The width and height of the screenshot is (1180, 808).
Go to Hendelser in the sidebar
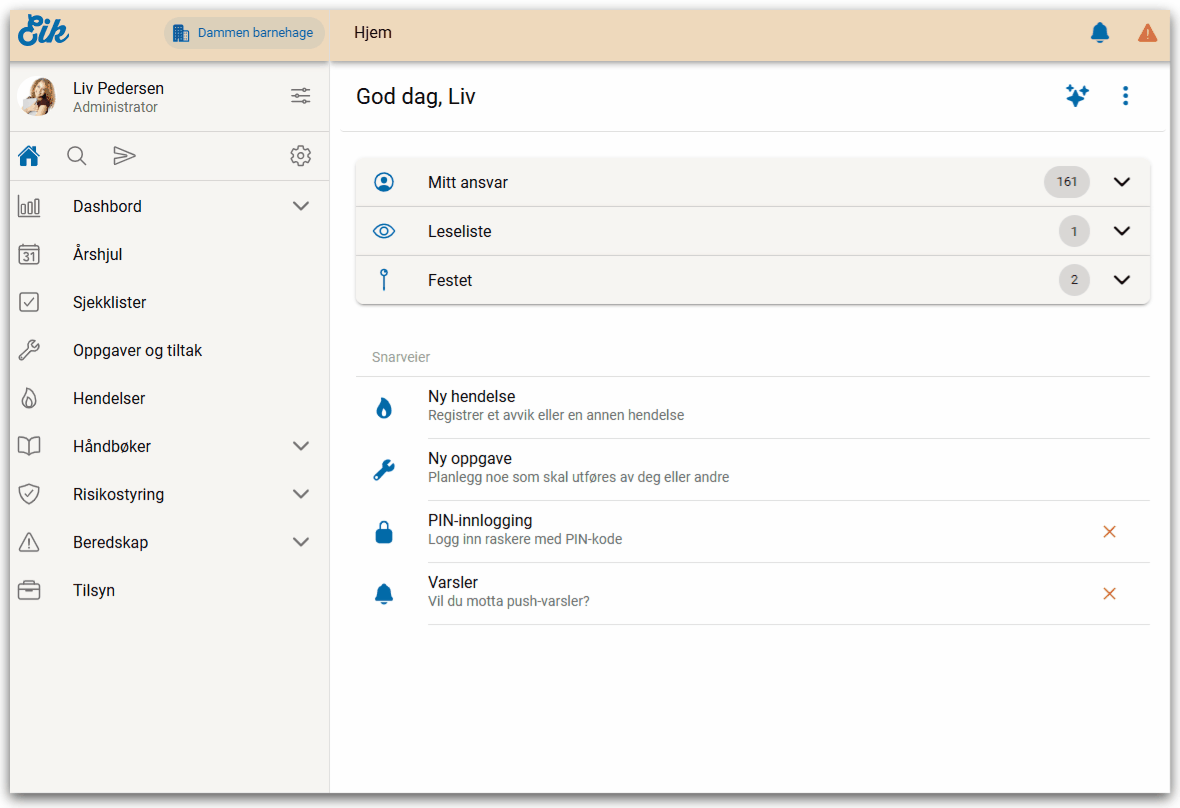109,398
